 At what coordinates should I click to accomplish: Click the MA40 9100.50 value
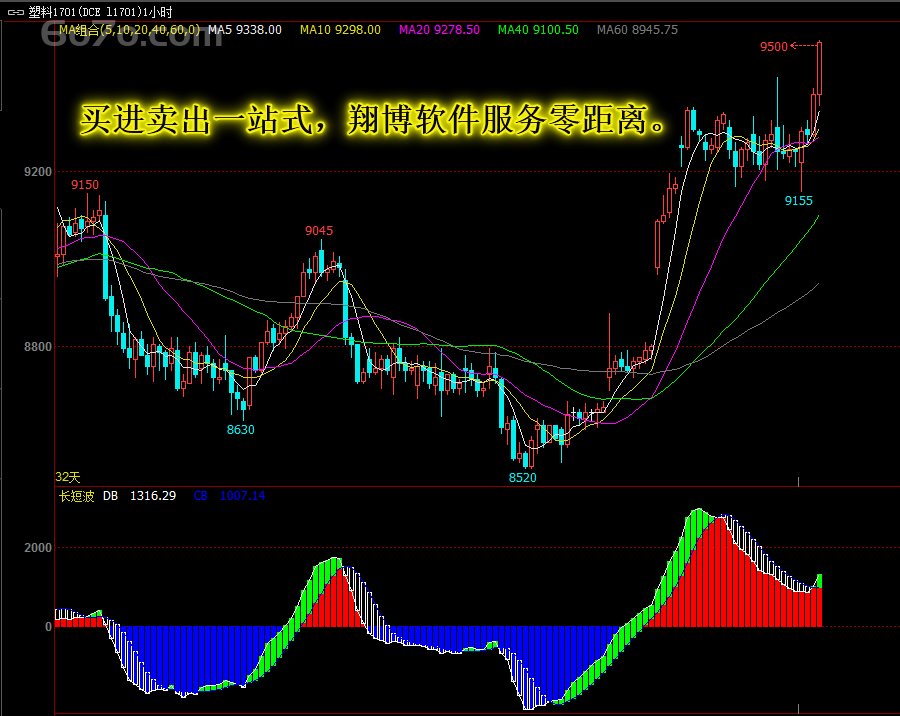pyautogui.click(x=538, y=30)
